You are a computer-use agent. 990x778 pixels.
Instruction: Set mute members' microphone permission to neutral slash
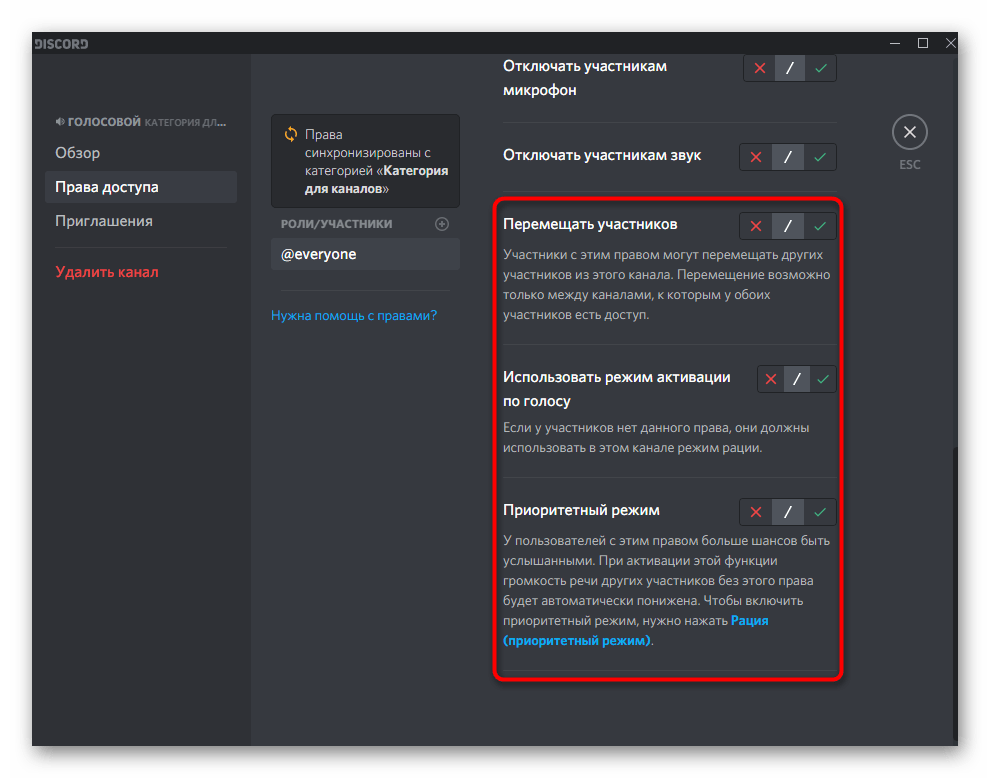click(x=790, y=68)
